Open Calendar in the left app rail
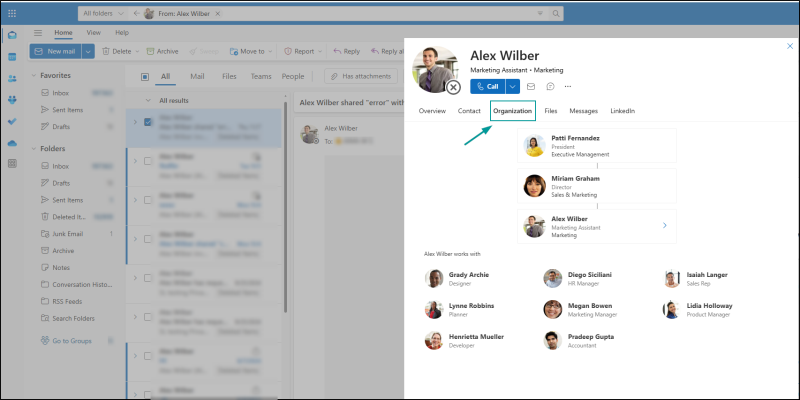Screen dimensions: 800x400 pyautogui.click(x=12, y=57)
